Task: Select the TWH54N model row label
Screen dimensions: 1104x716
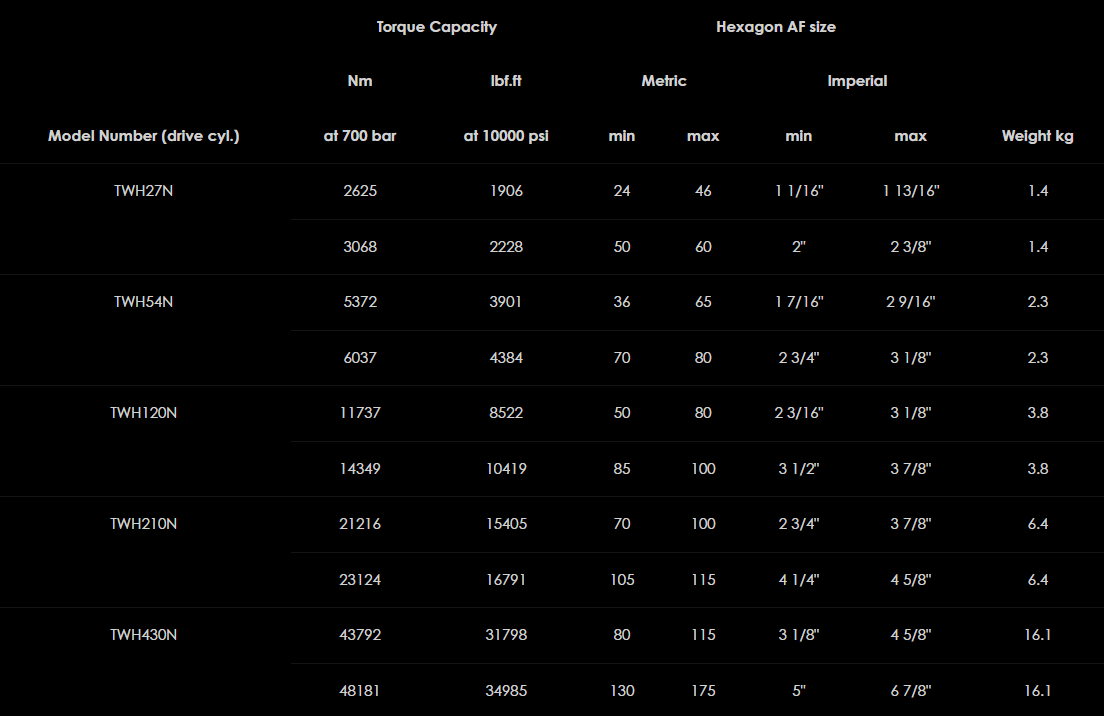Action: [143, 302]
